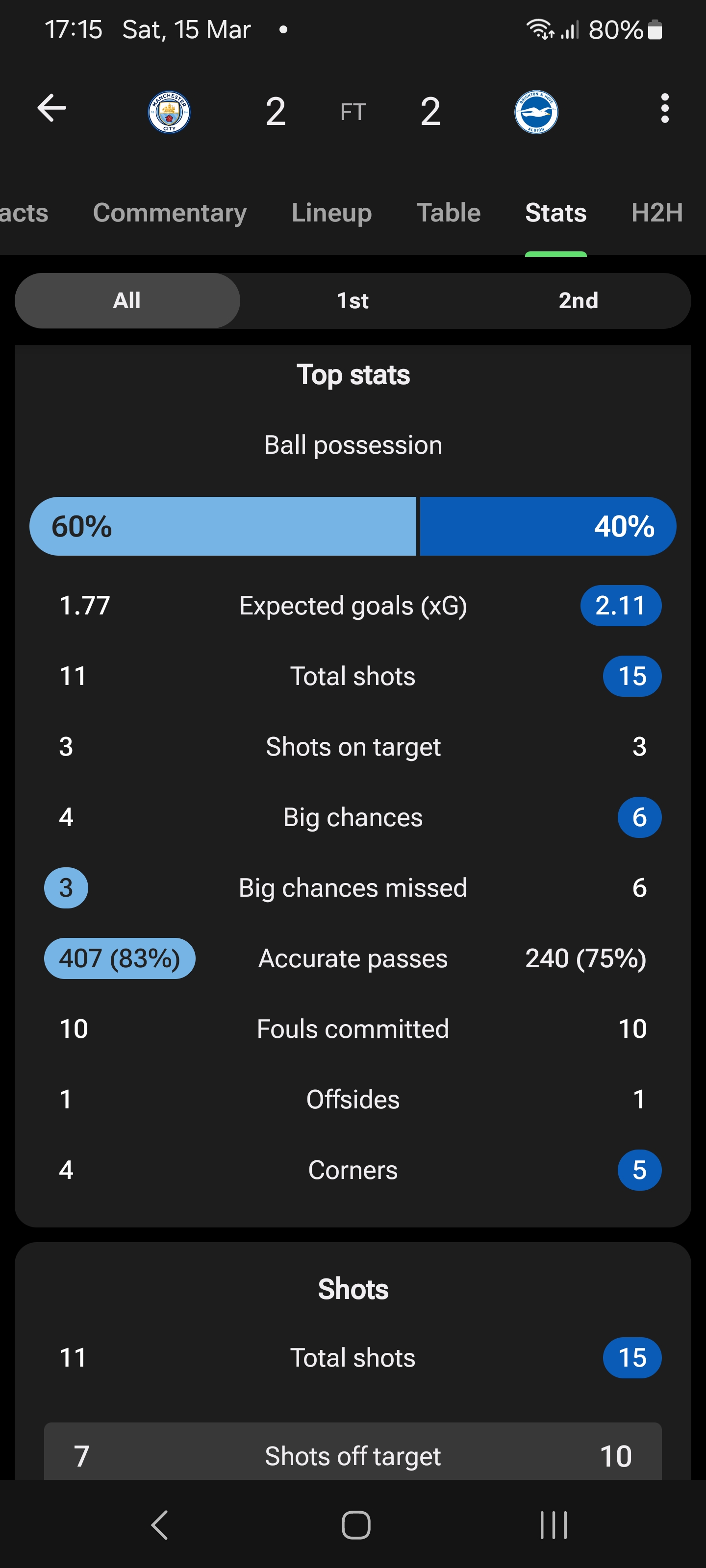The height and width of the screenshot is (1568, 706).
Task: Open the Lineup tab
Action: pos(331,213)
